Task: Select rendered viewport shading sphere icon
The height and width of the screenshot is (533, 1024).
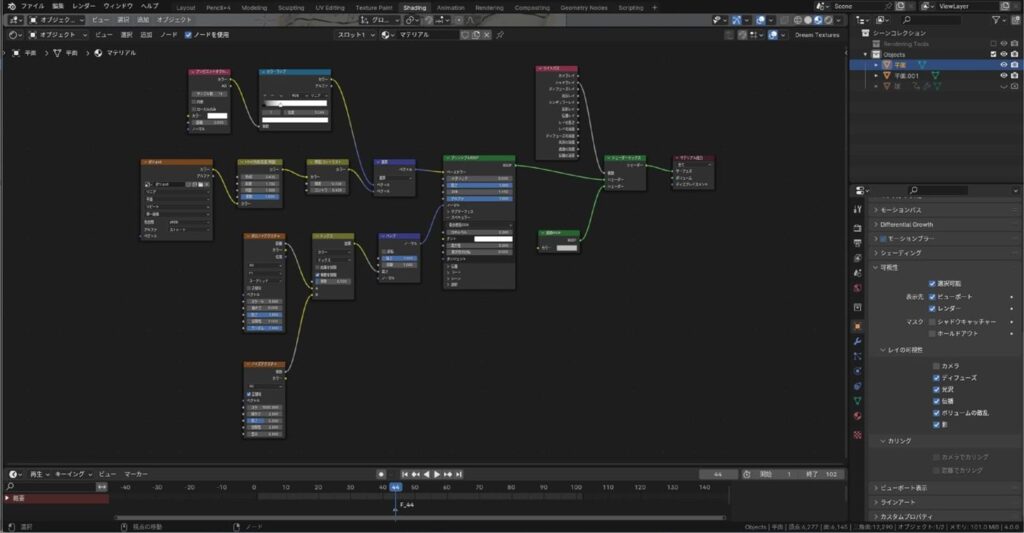Action: click(828, 20)
